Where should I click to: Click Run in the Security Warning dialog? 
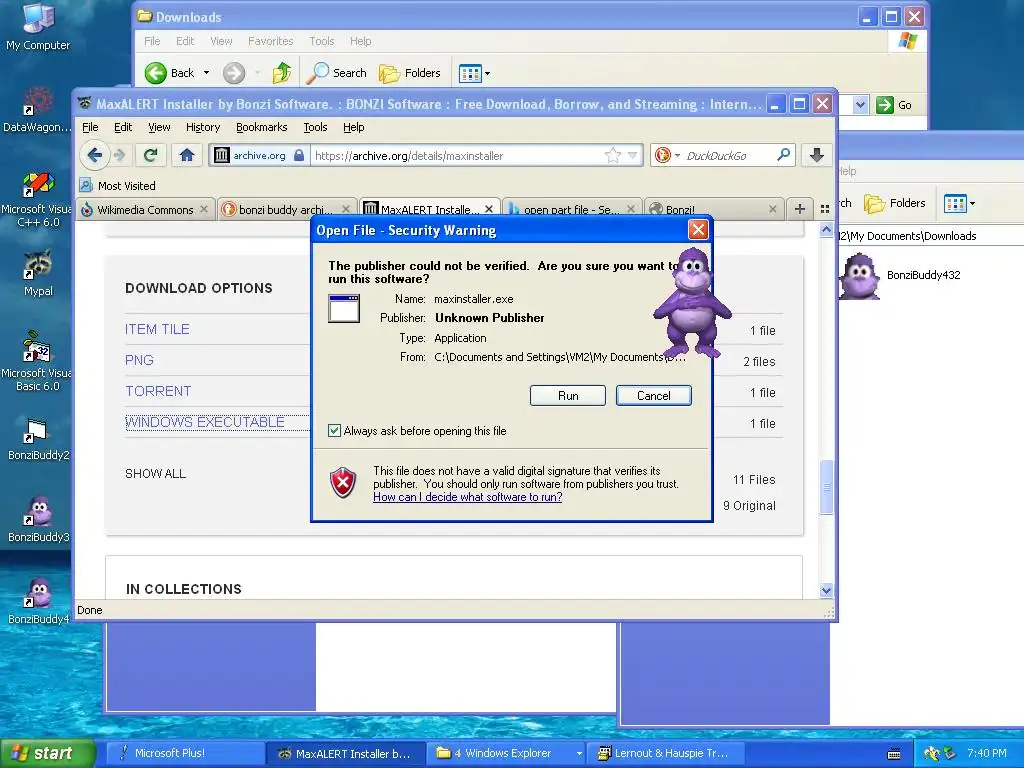click(568, 396)
